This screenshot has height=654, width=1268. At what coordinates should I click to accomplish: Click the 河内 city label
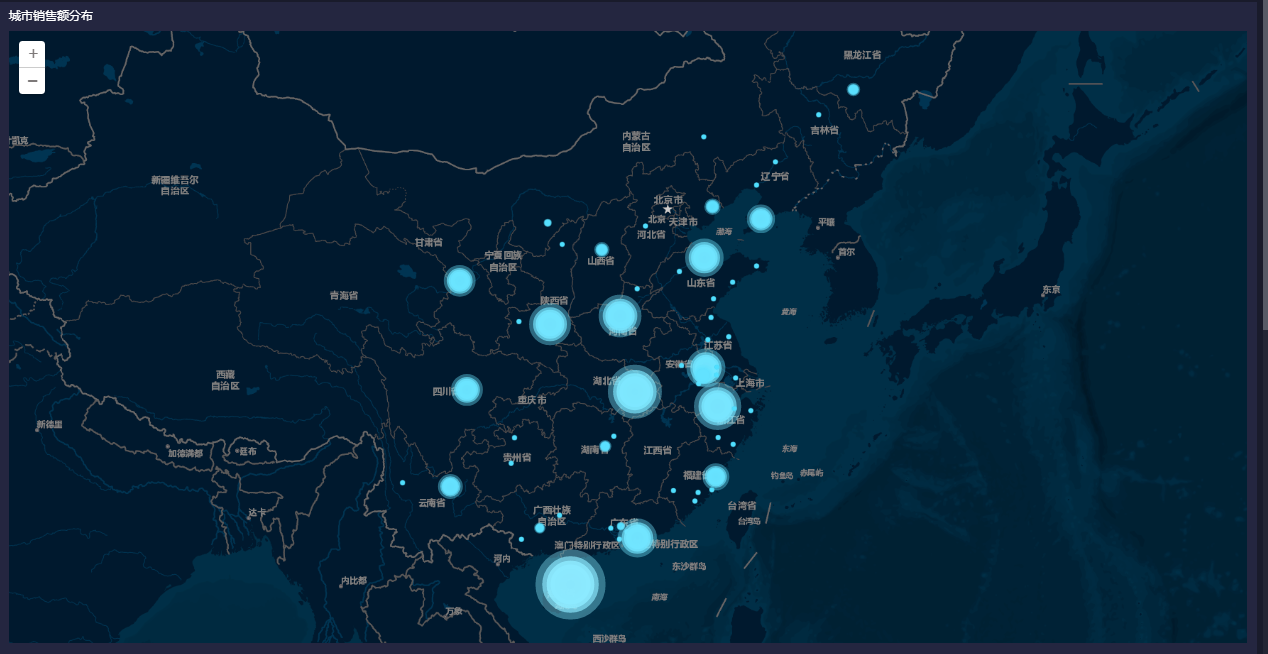pyautogui.click(x=502, y=559)
